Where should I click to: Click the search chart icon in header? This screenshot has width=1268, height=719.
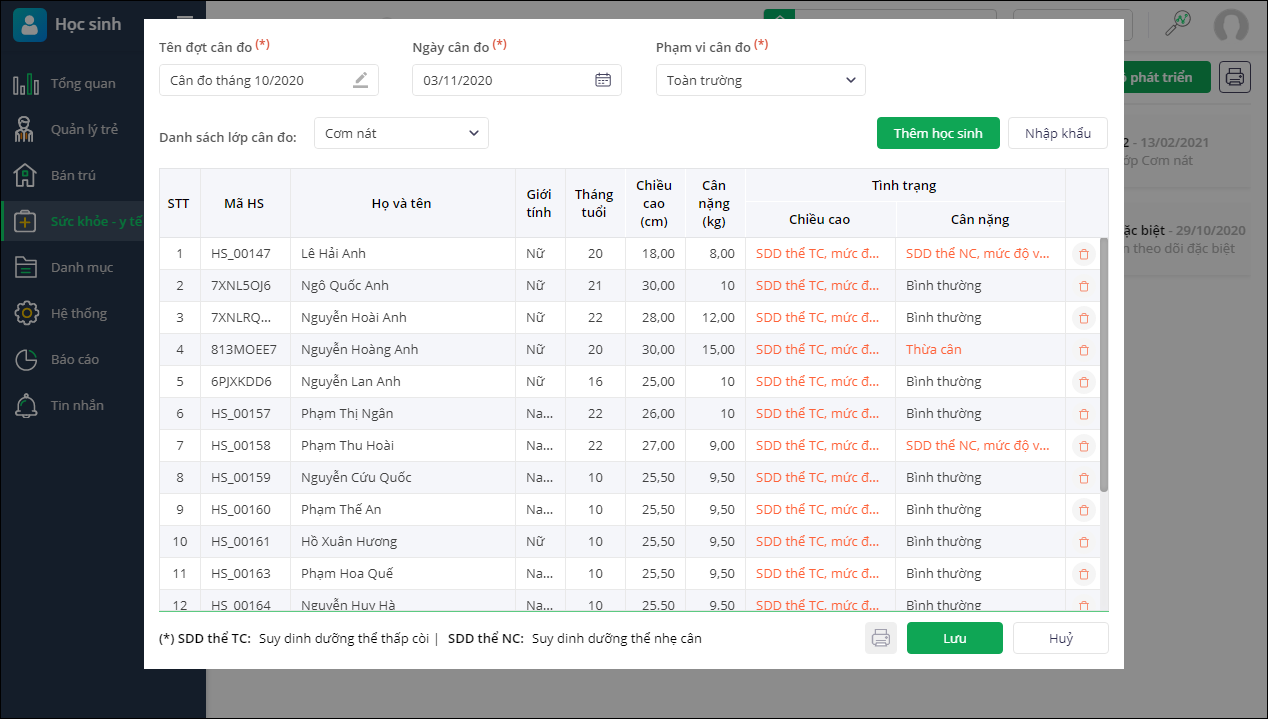click(1179, 24)
